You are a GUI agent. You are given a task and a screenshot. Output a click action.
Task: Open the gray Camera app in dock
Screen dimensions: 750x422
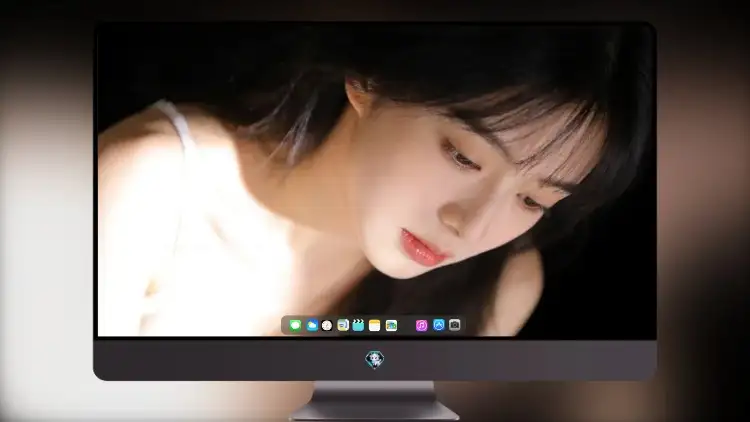(x=455, y=325)
